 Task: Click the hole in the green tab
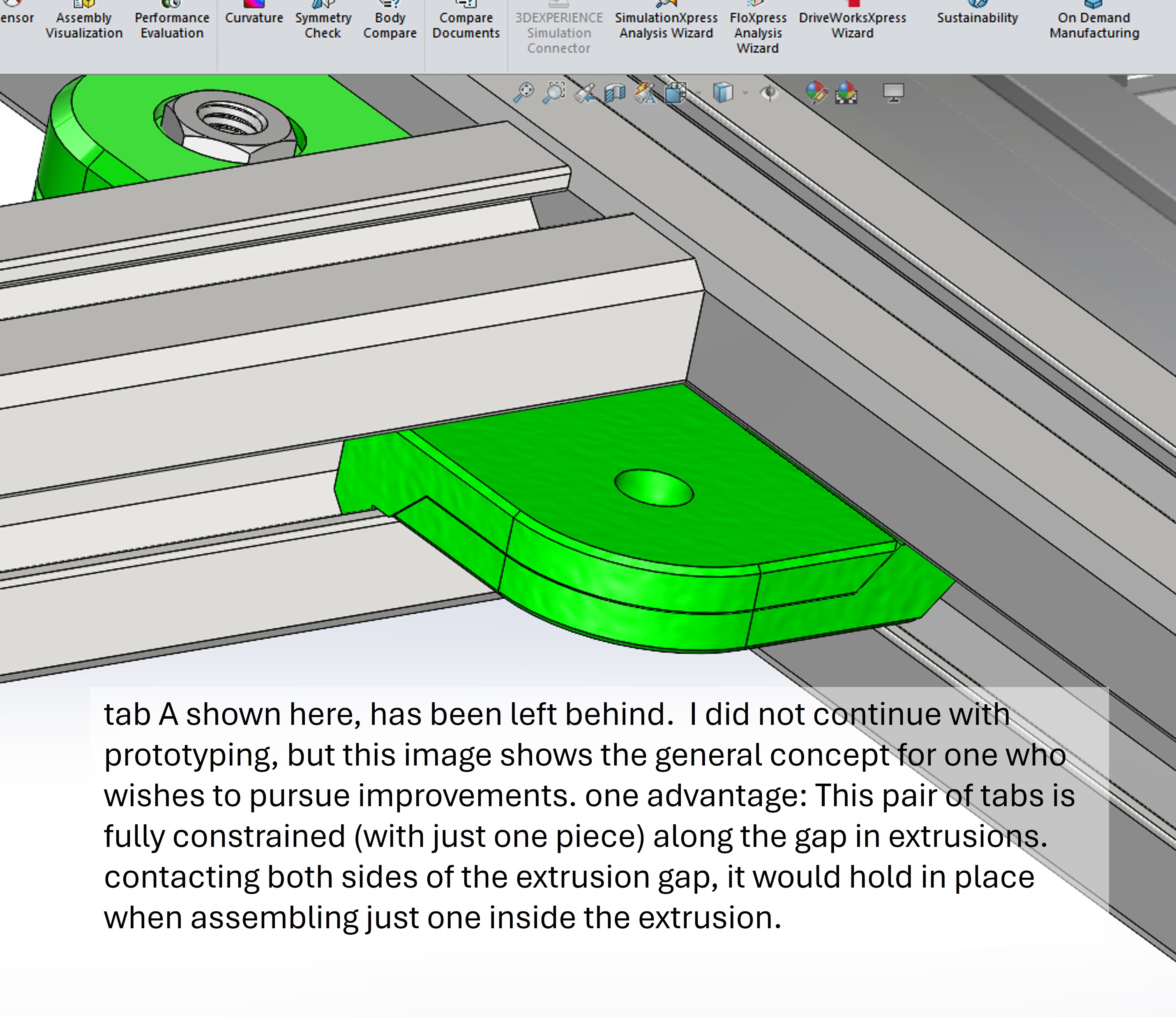[653, 487]
